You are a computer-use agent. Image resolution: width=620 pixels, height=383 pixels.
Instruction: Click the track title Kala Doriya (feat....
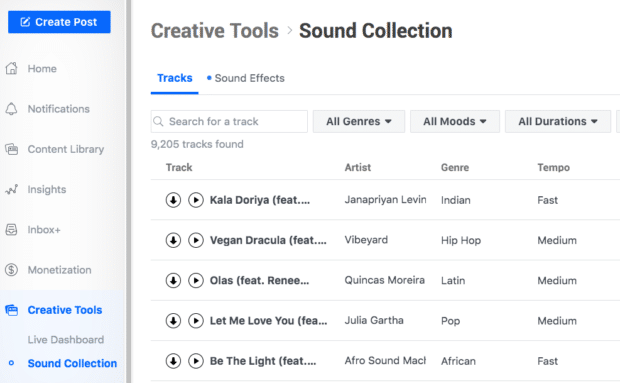pos(260,200)
